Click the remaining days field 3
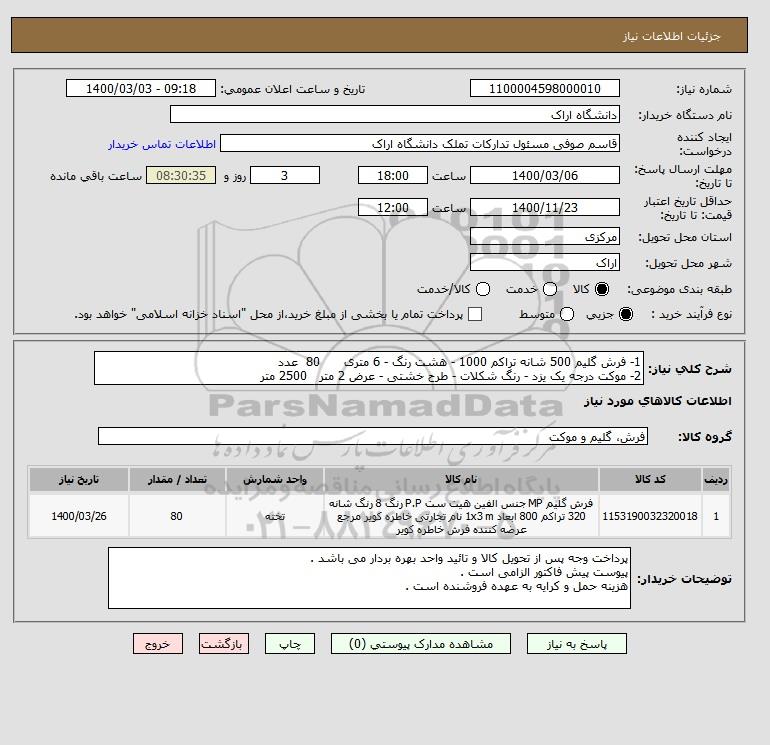770x745 pixels. [x=285, y=175]
